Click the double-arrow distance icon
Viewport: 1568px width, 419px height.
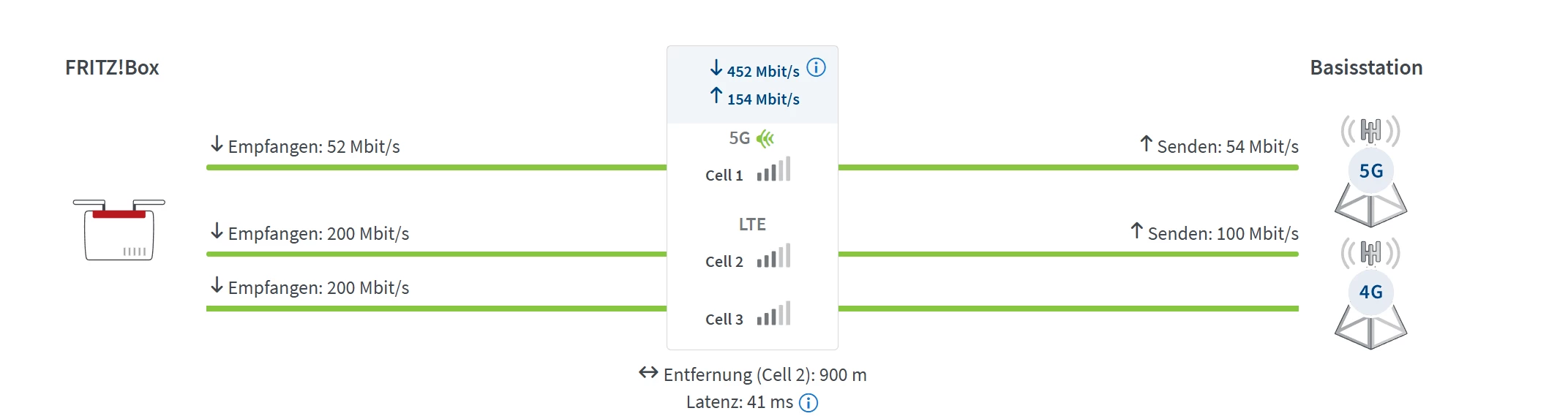pos(648,373)
